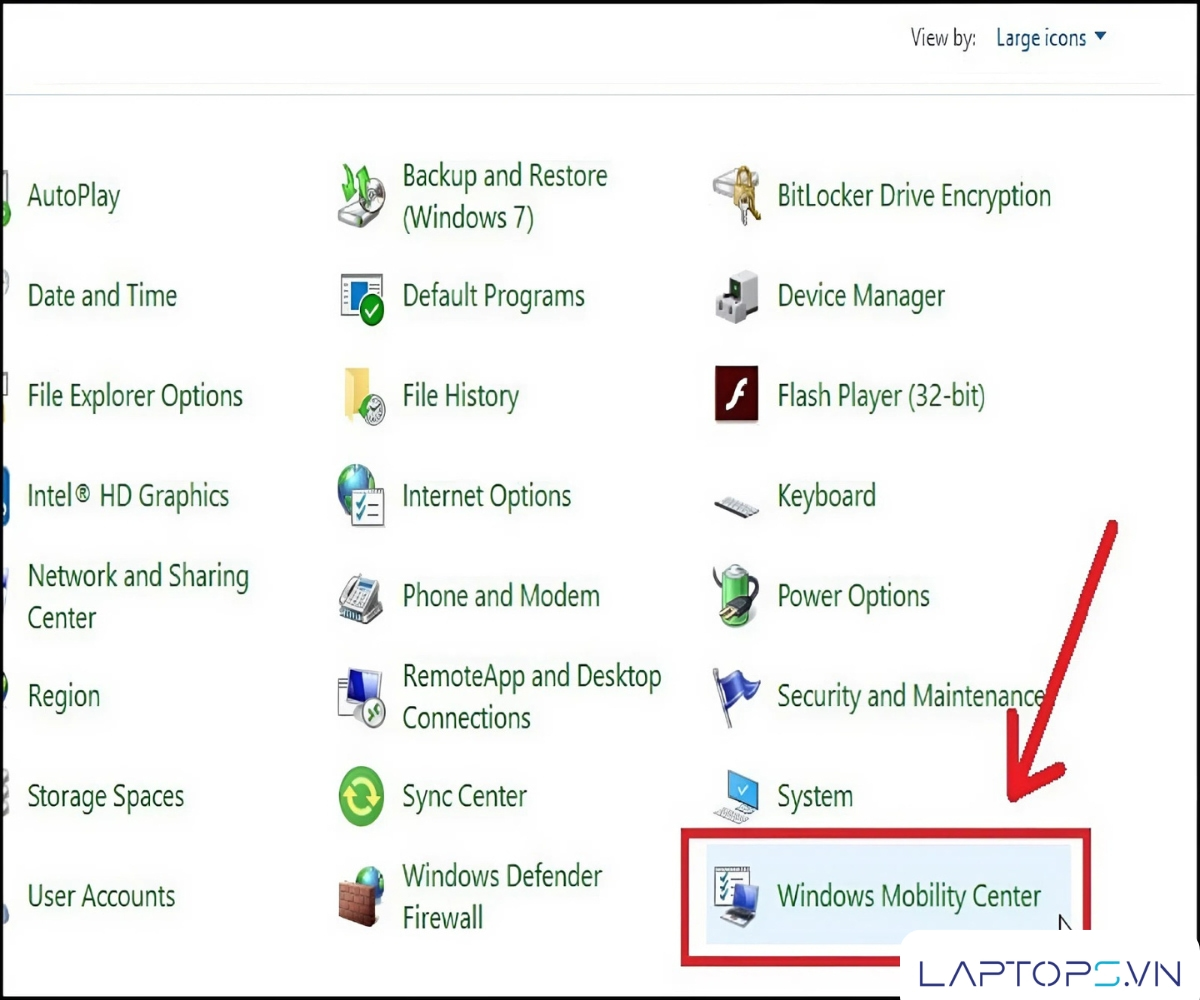Click the Backup and Restore (Windows 7) text
1200x1000 pixels.
click(505, 196)
